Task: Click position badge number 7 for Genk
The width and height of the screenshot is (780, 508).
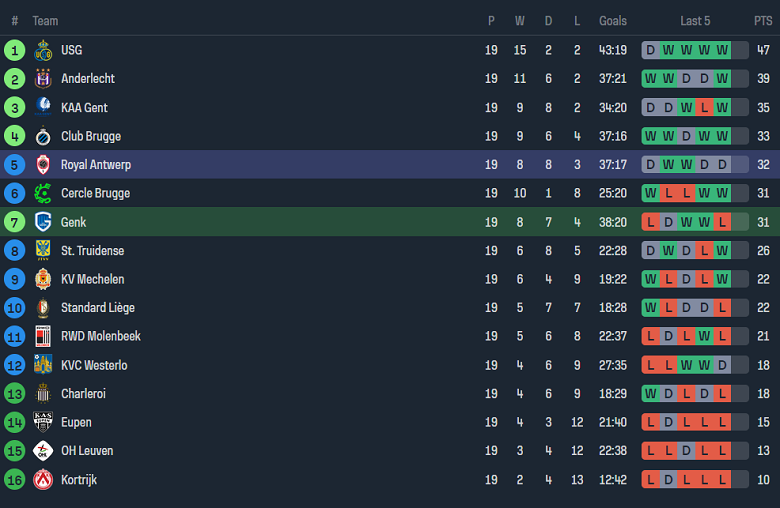Action: tap(14, 222)
